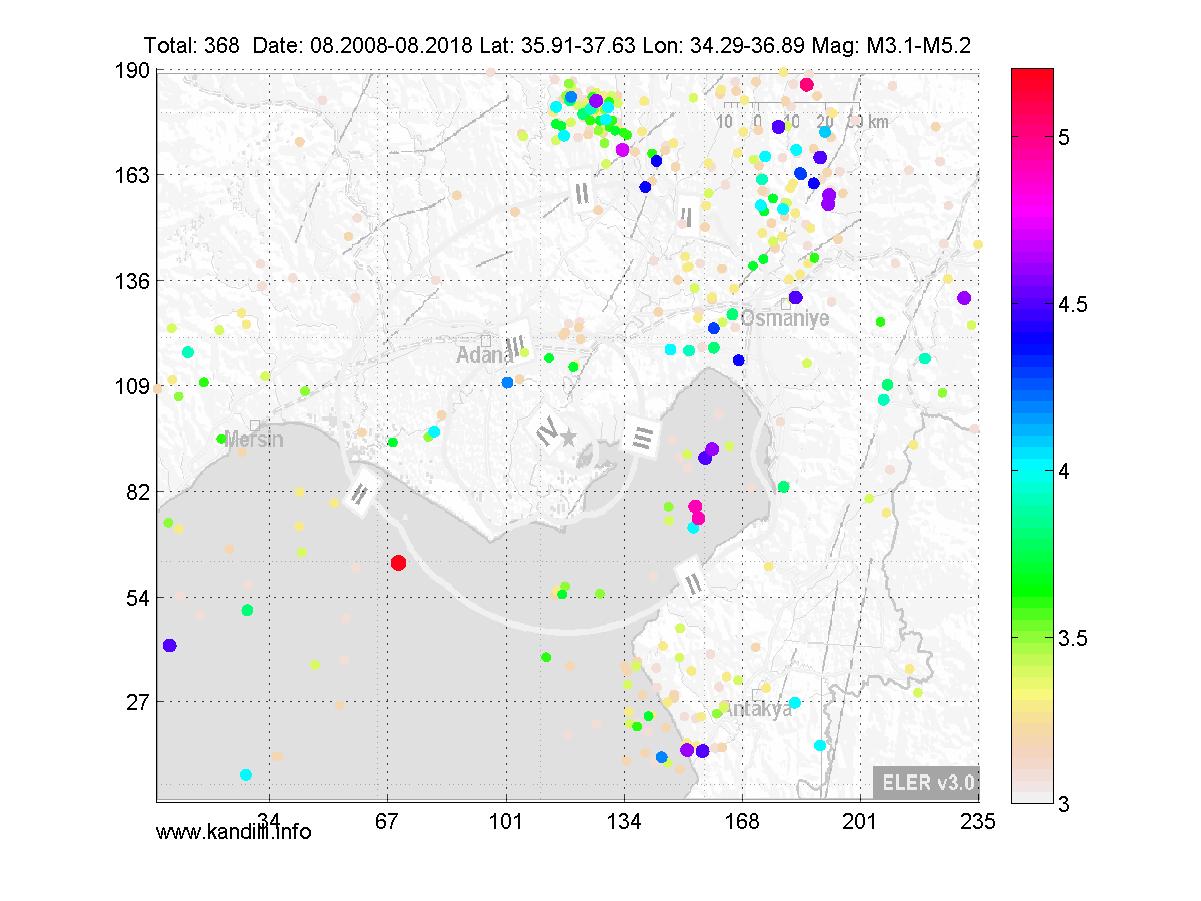Click the ELER v3.0 badge
The image size is (1201, 901).
(x=926, y=783)
